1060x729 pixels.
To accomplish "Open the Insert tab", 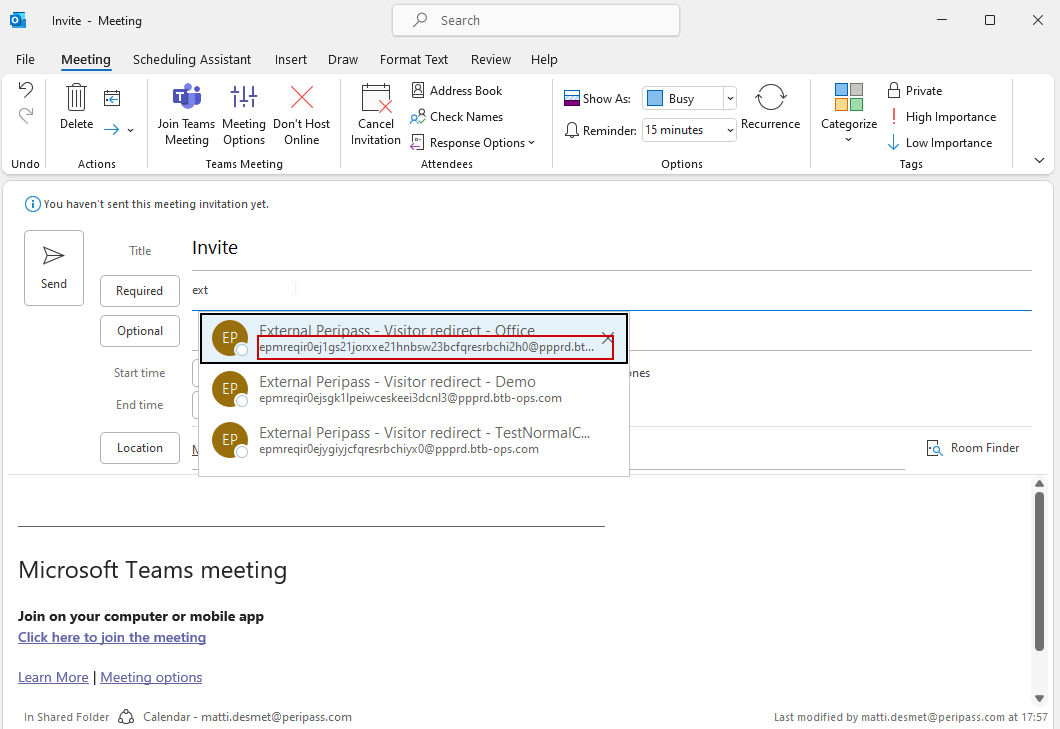I will click(x=291, y=60).
